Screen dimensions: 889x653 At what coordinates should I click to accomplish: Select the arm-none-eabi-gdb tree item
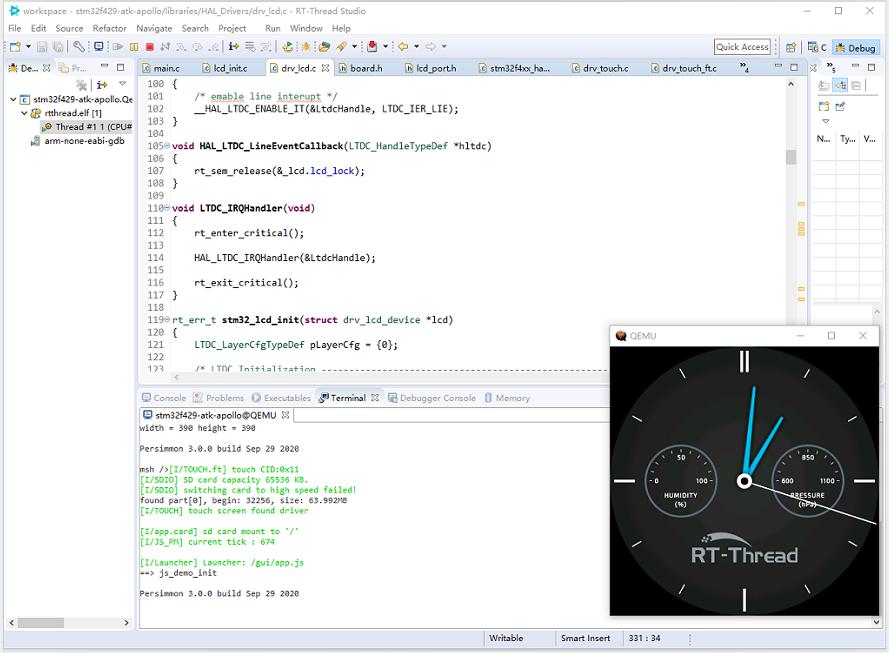click(x=78, y=141)
